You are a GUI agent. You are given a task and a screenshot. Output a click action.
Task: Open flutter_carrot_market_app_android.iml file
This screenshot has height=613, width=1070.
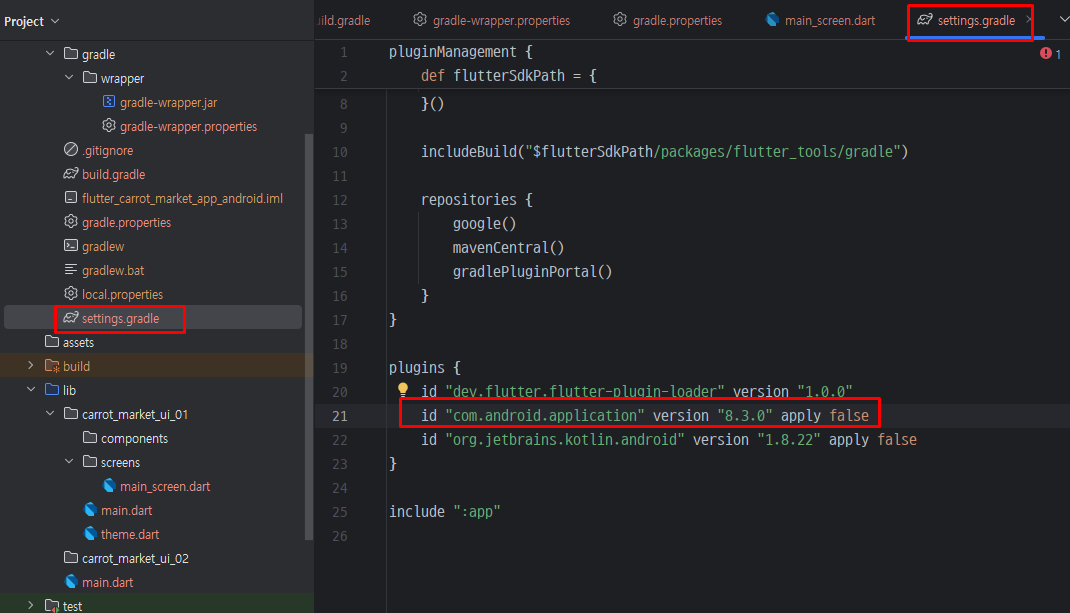(182, 199)
